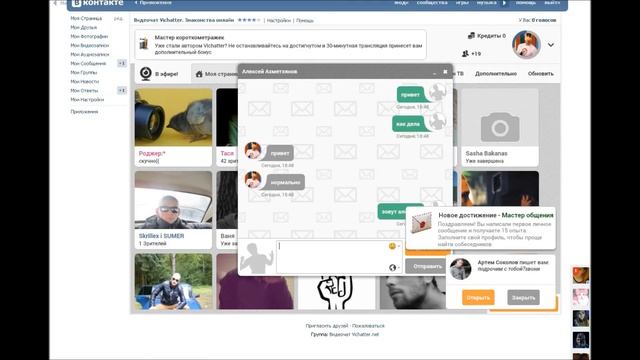The width and height of the screenshot is (640, 360).
Task: Click the "Обновить" tab
Action: (540, 73)
